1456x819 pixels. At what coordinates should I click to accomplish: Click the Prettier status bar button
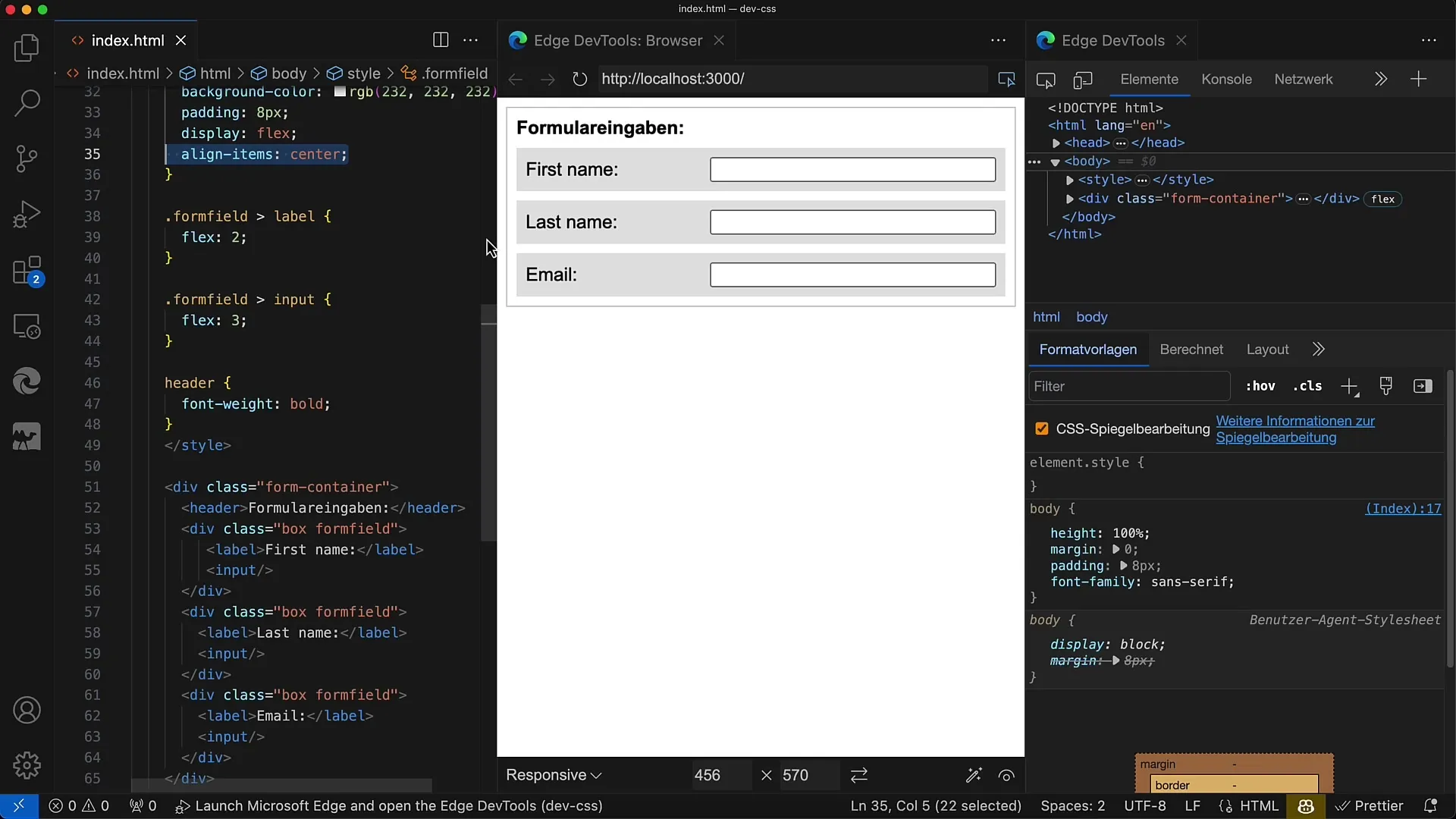click(x=1370, y=805)
